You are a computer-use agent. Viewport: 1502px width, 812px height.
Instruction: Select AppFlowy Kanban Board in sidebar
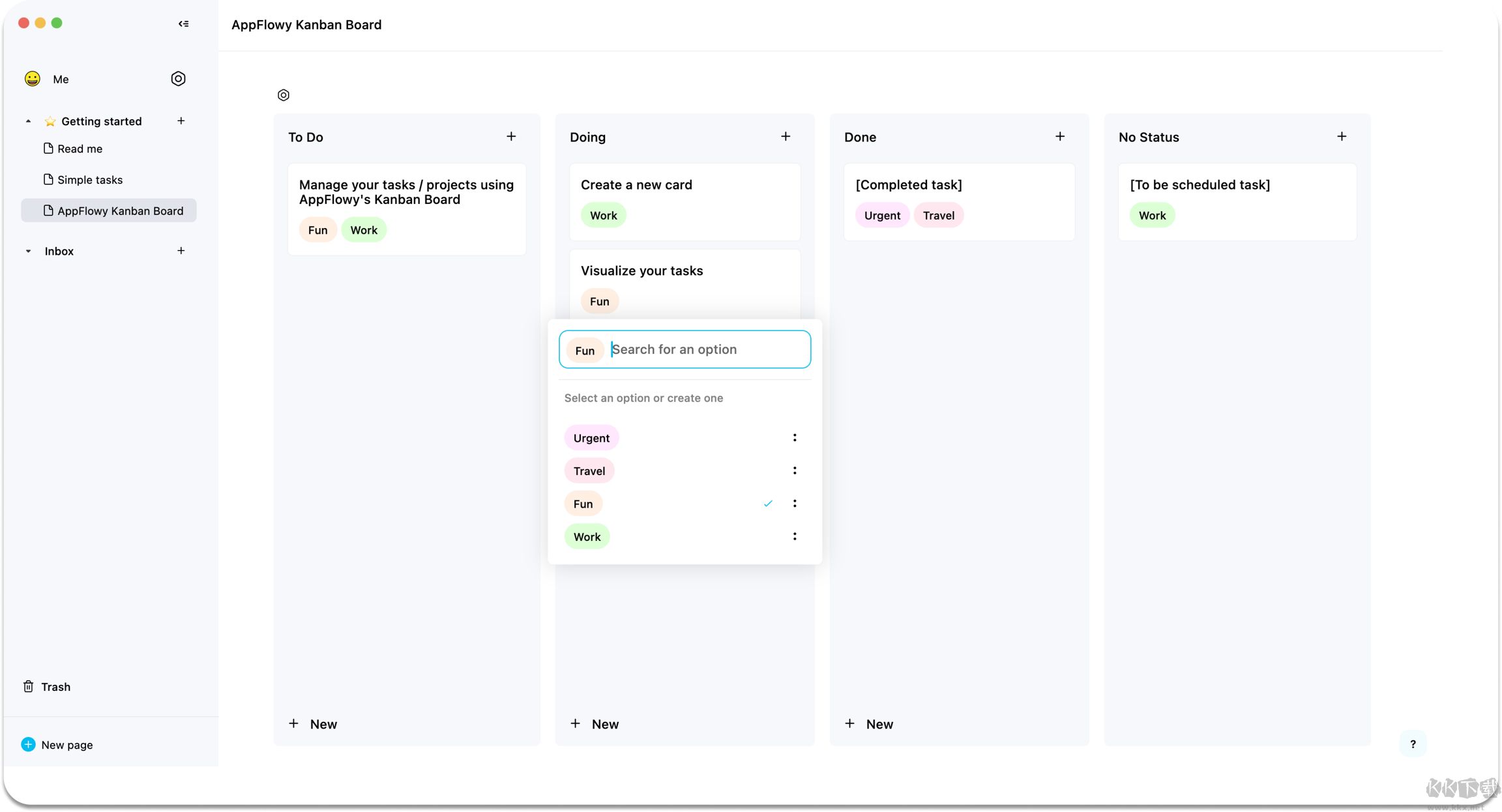[x=109, y=210]
